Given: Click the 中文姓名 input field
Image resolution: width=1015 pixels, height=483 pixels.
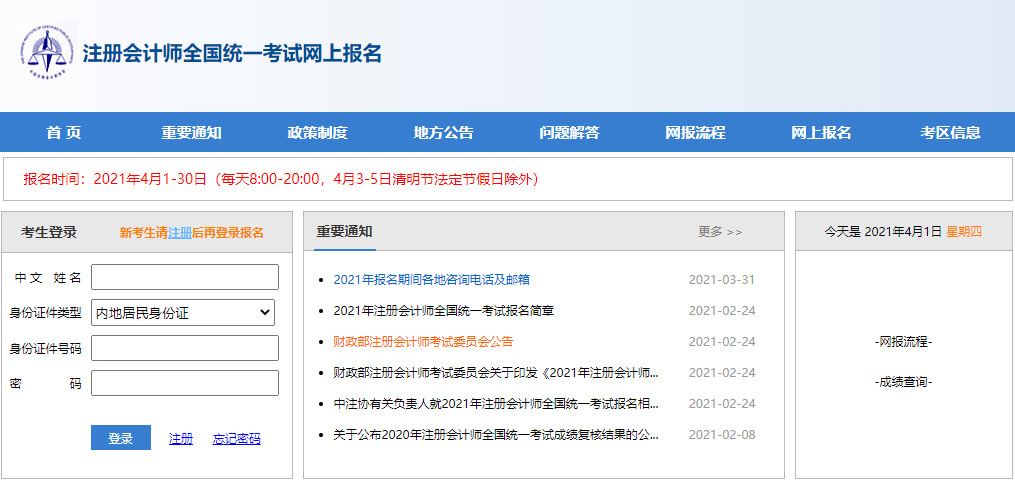Looking at the screenshot, I should point(184,277).
